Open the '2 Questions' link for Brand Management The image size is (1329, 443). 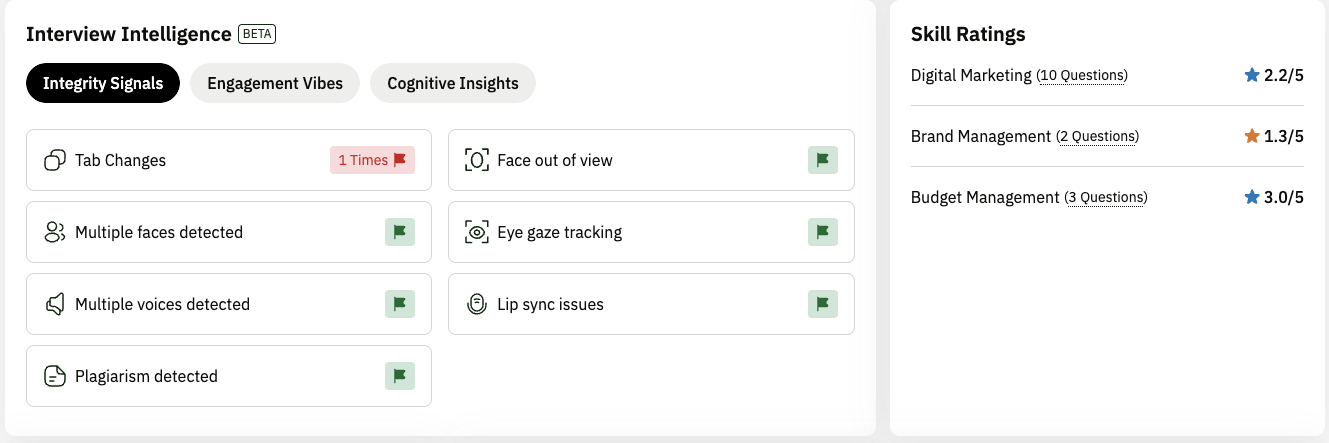[1097, 136]
